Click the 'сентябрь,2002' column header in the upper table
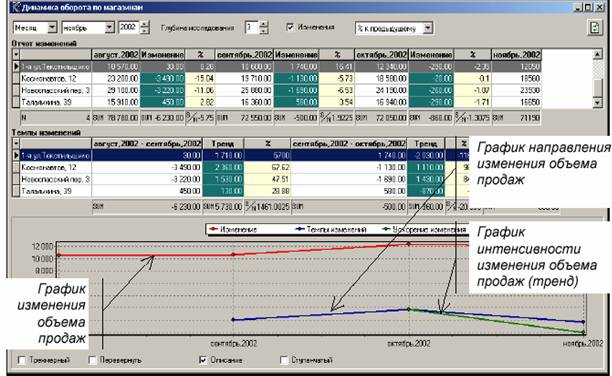The width and height of the screenshot is (612, 376). pos(244,54)
